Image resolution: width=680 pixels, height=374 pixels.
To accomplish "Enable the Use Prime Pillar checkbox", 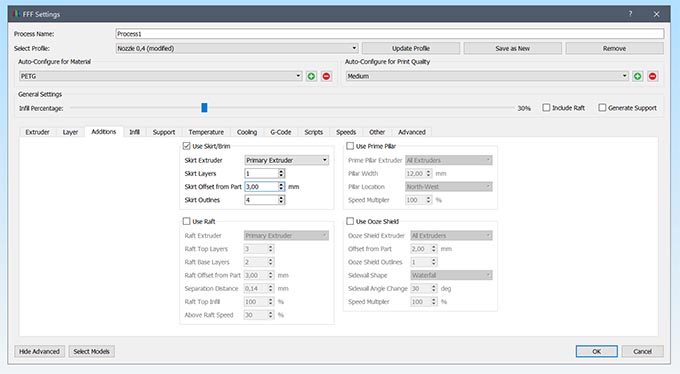I will coord(350,146).
